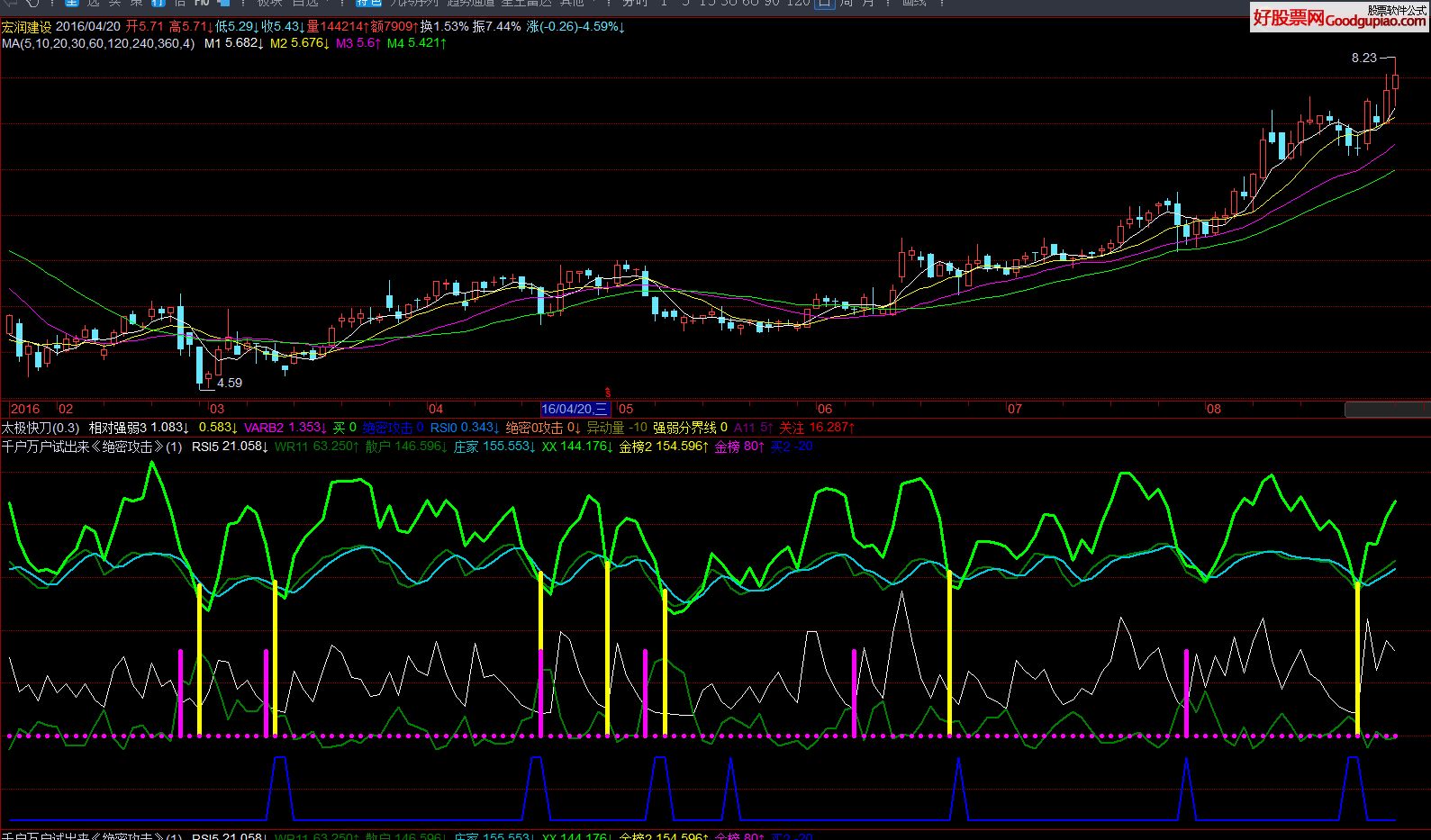Click the RSI5 21.058 value
Screen dimensions: 1431x840
click(230, 447)
